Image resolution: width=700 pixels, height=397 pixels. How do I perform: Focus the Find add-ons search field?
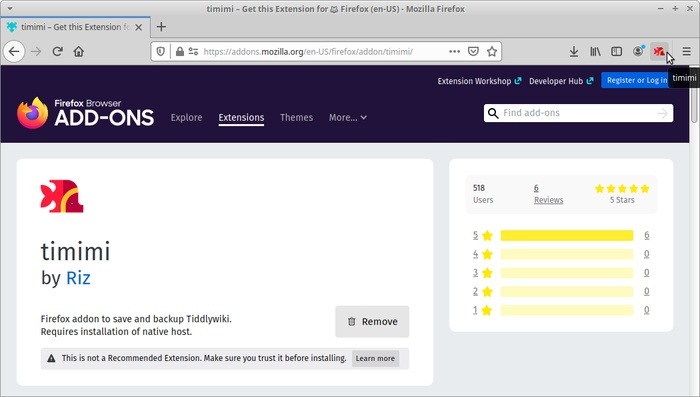(x=579, y=113)
